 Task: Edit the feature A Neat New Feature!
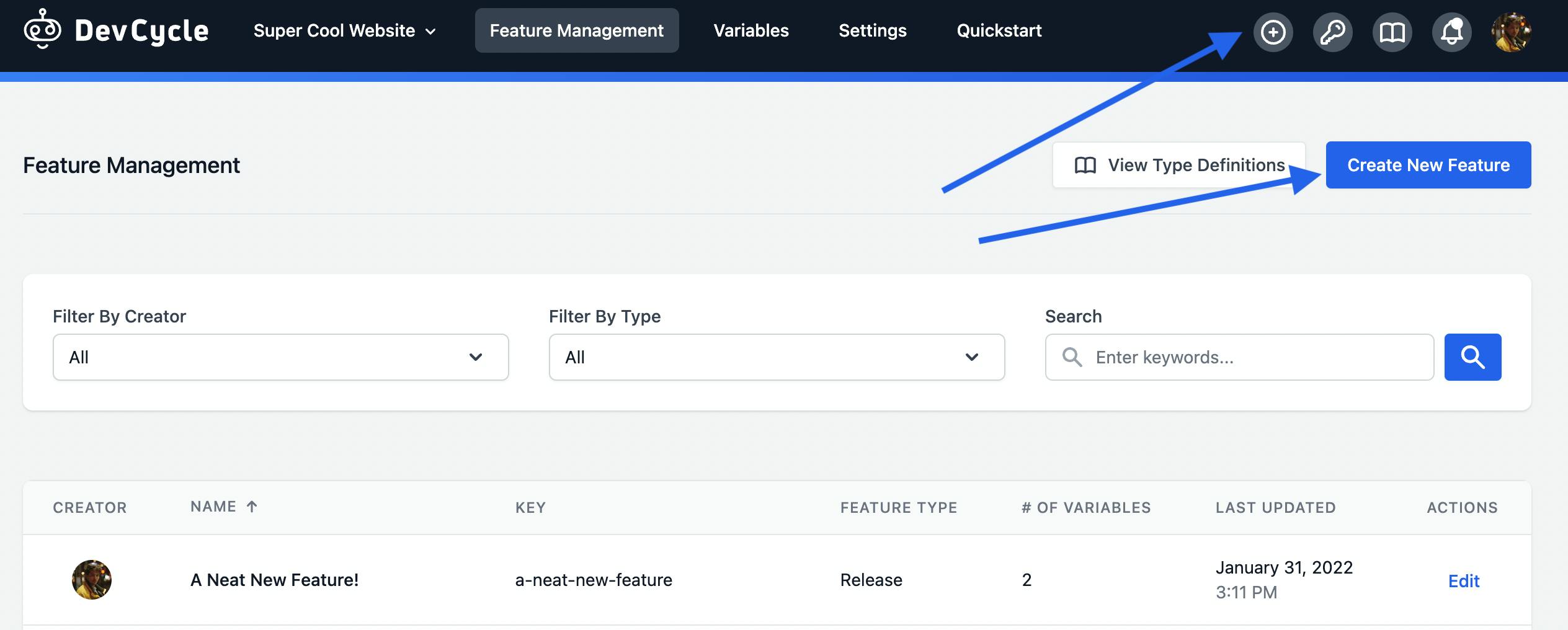coord(1464,580)
